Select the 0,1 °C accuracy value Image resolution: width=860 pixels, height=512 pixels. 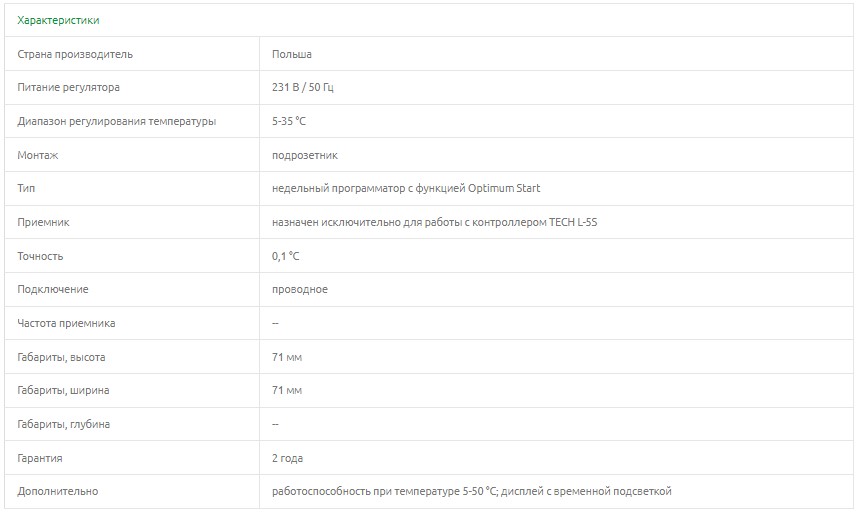tap(286, 256)
